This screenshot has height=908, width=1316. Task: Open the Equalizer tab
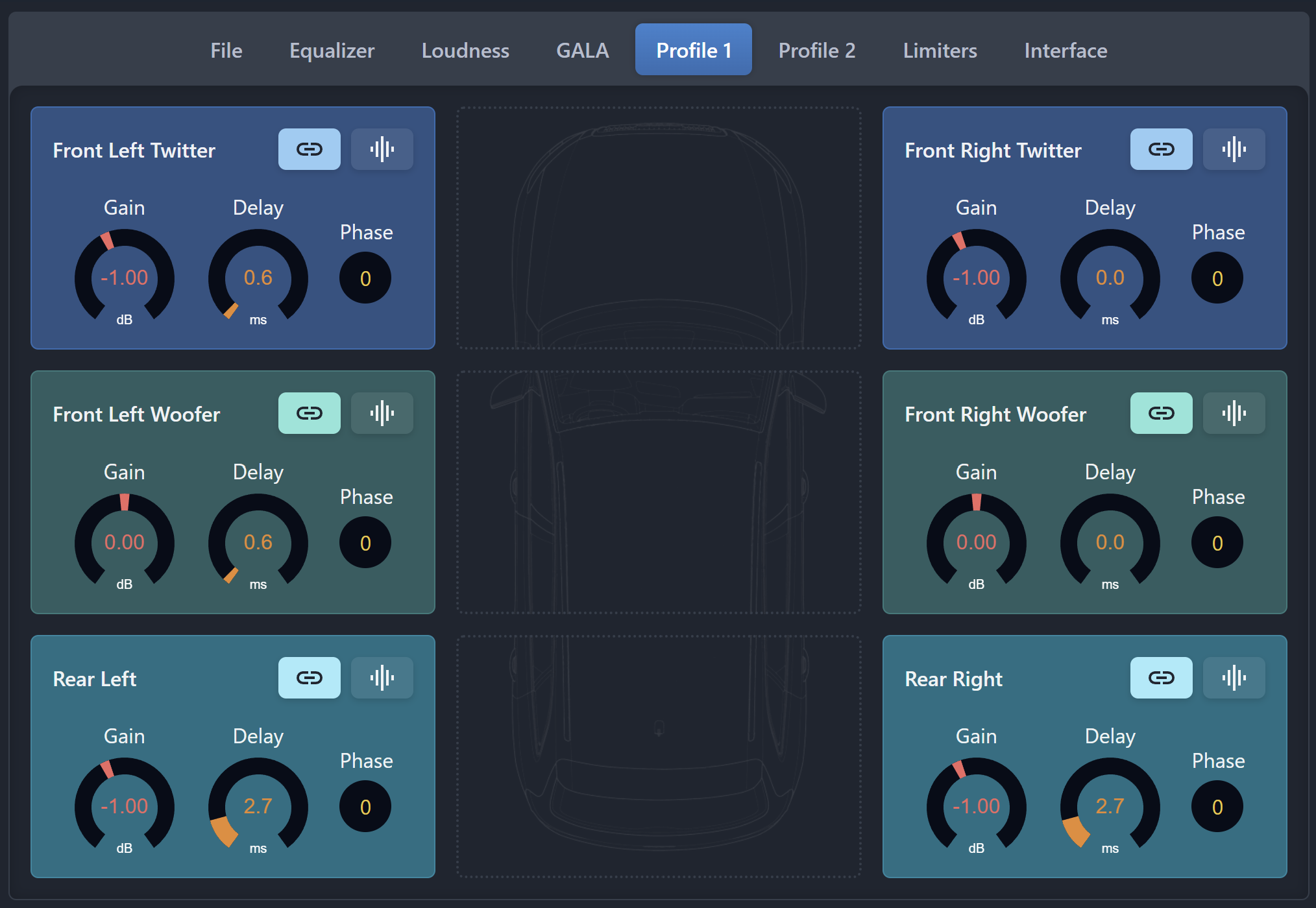point(332,51)
